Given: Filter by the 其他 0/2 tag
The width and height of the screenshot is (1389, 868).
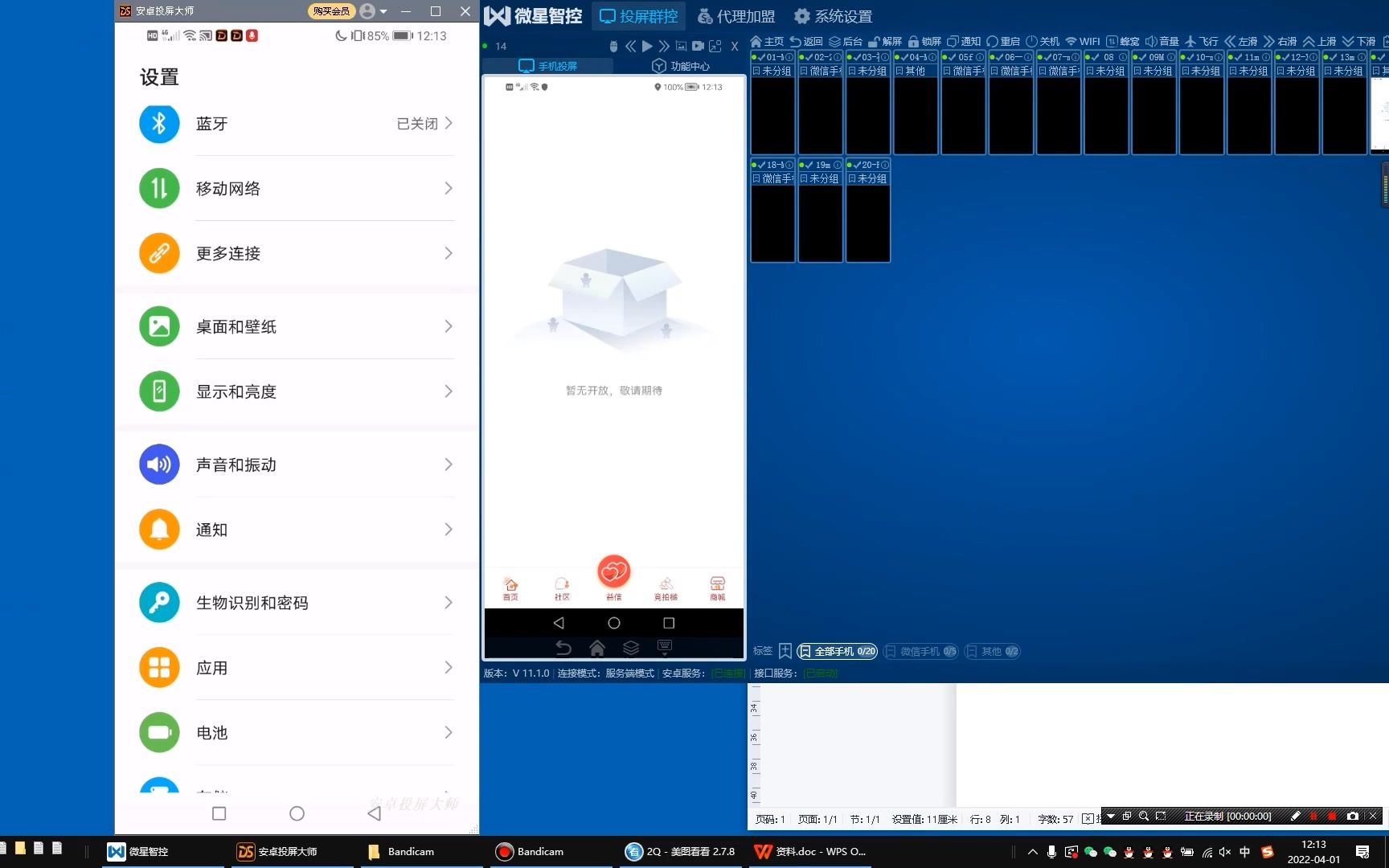Looking at the screenshot, I should 992,651.
